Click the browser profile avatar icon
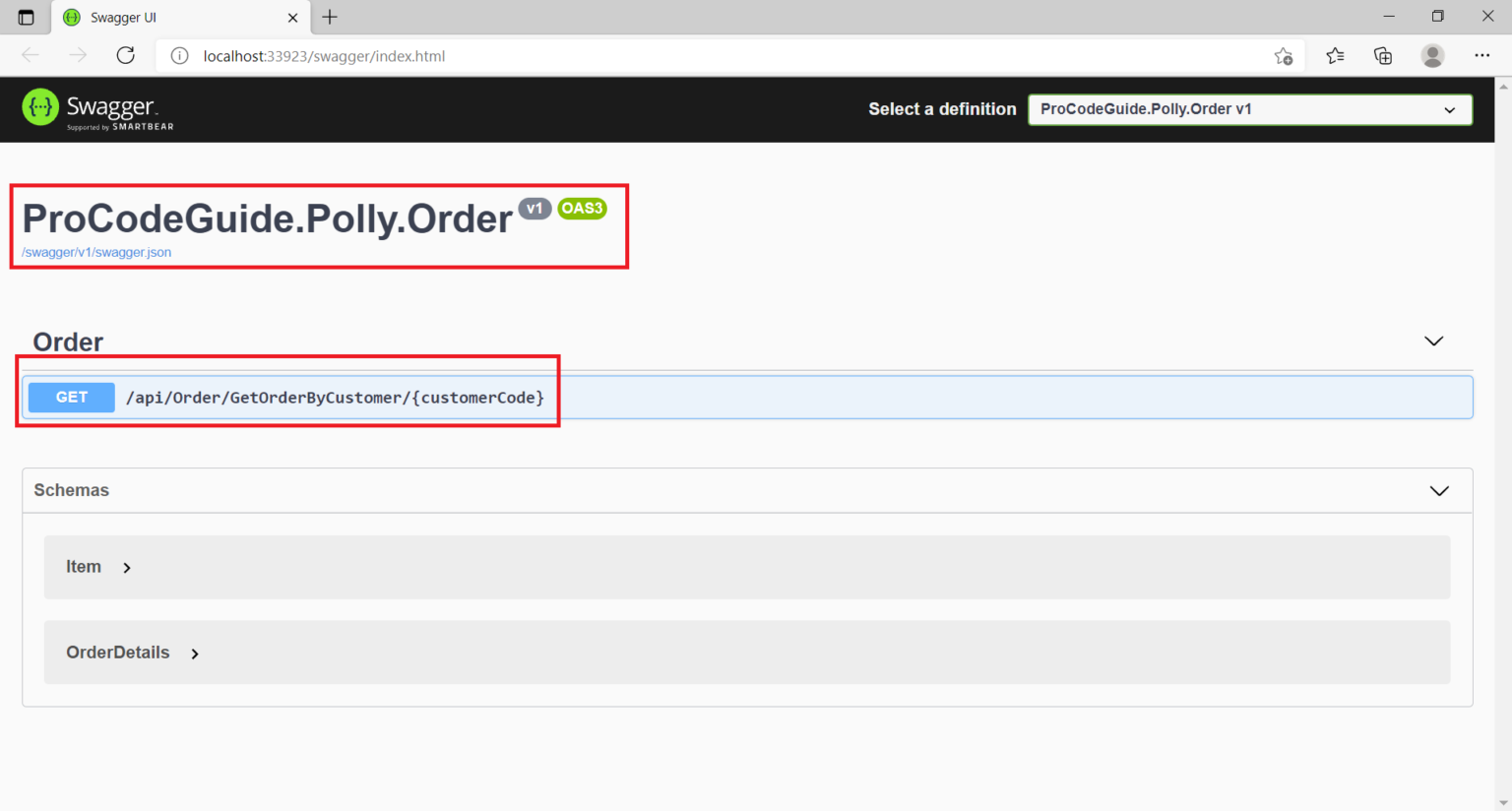Screen dimensions: 1512x811 [1432, 56]
